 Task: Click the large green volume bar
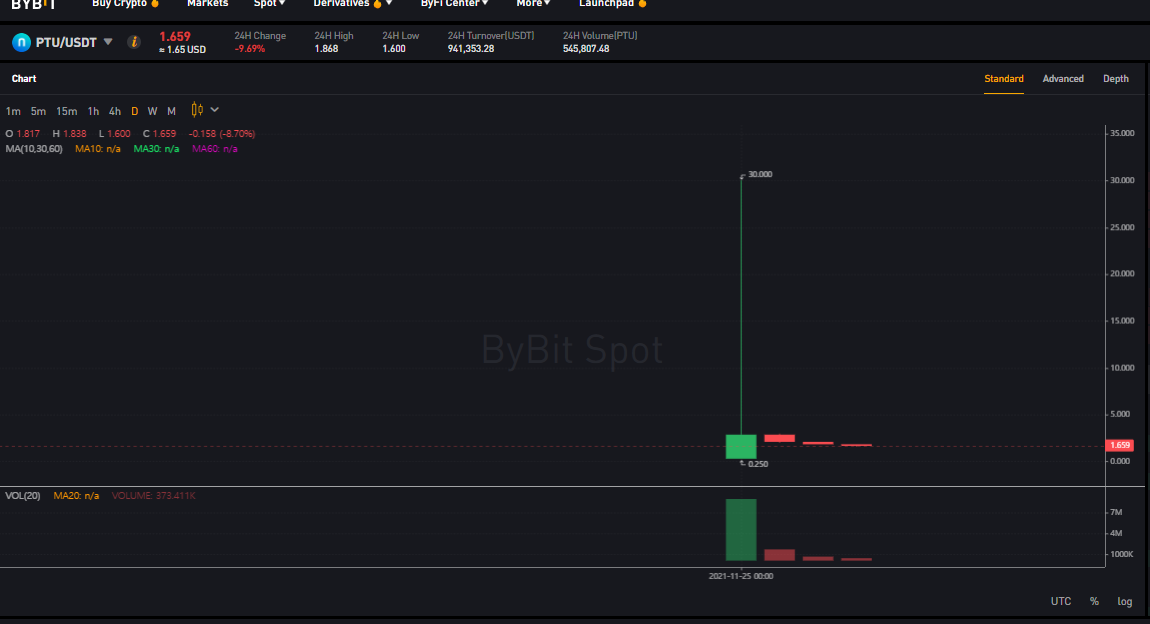741,529
